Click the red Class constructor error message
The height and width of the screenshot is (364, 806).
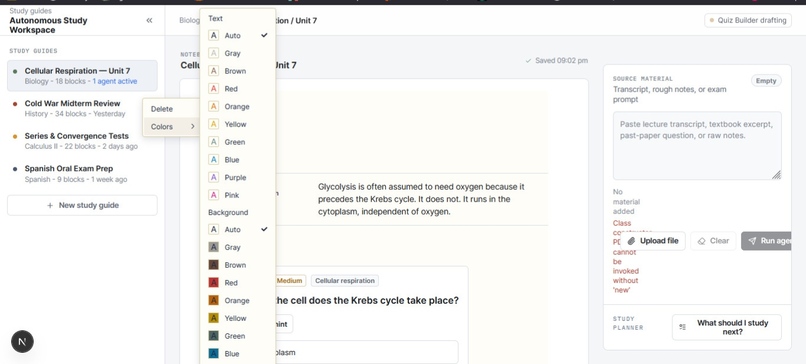point(626,257)
